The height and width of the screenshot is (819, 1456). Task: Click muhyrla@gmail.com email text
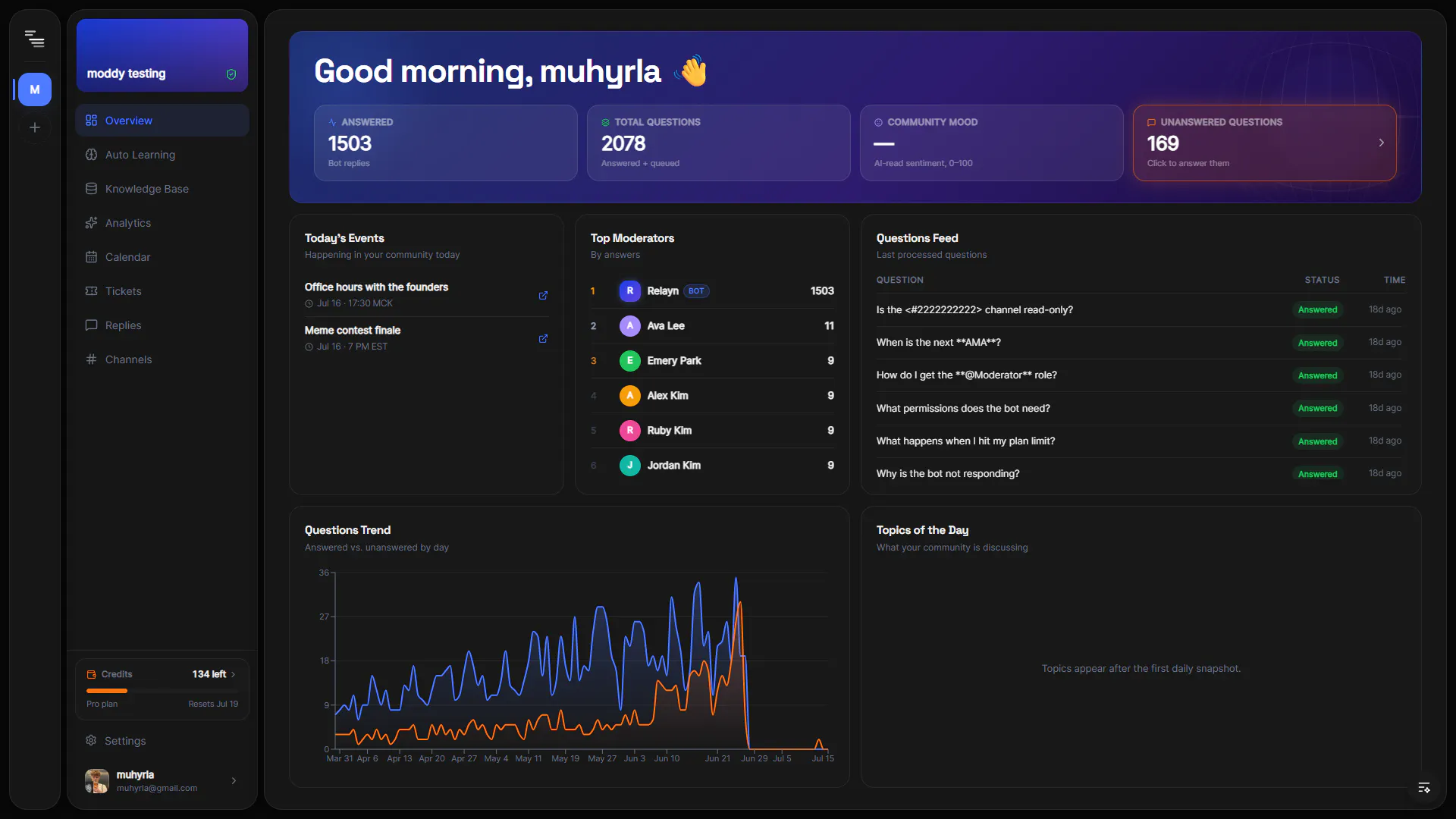pyautogui.click(x=157, y=788)
